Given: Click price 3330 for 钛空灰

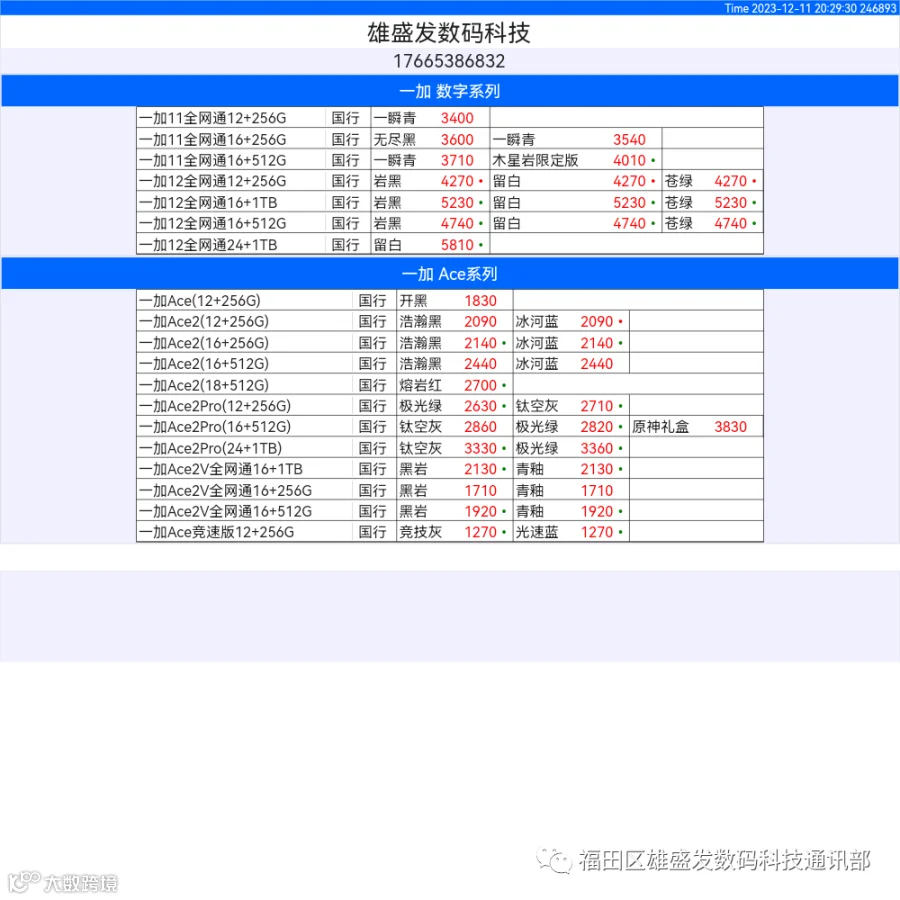Looking at the screenshot, I should [x=480, y=448].
